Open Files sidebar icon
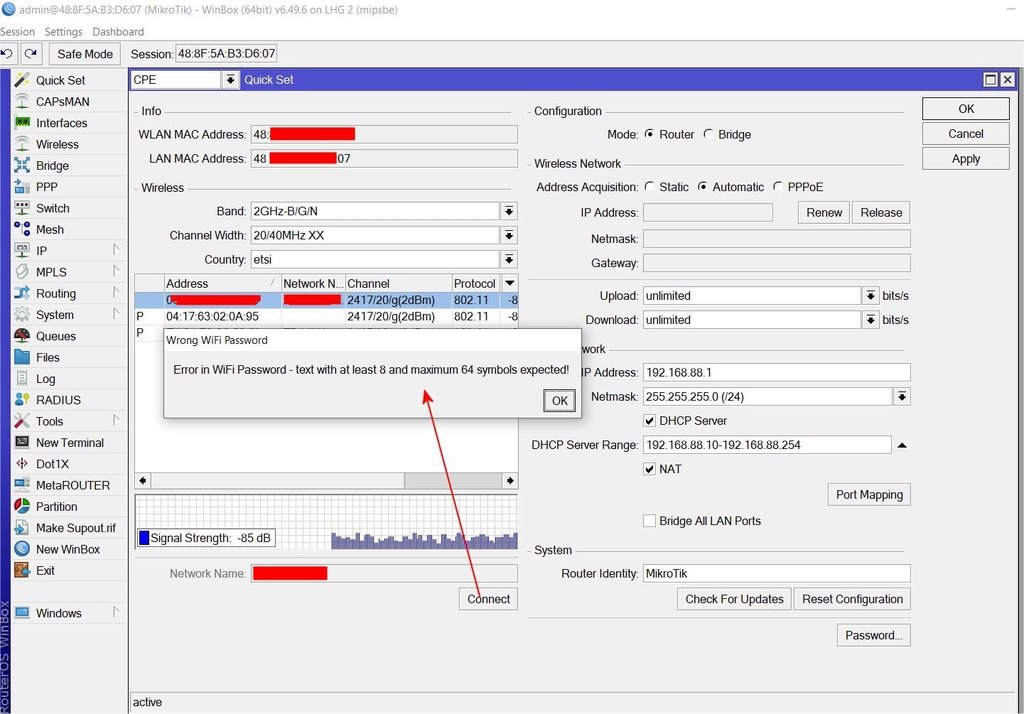Screen dimensions: 1024x714 click(x=22, y=357)
